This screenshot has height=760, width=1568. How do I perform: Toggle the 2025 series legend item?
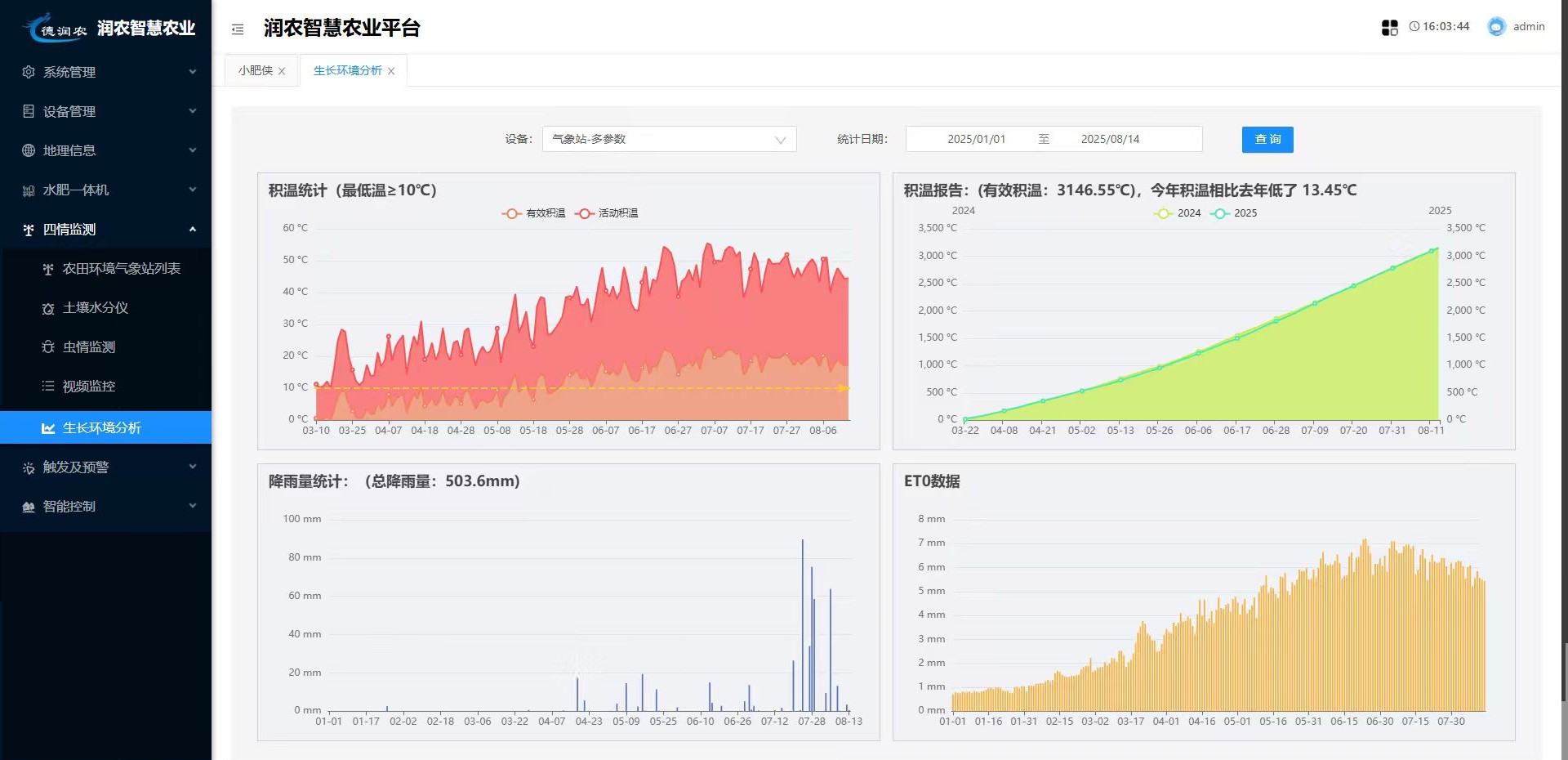1234,213
